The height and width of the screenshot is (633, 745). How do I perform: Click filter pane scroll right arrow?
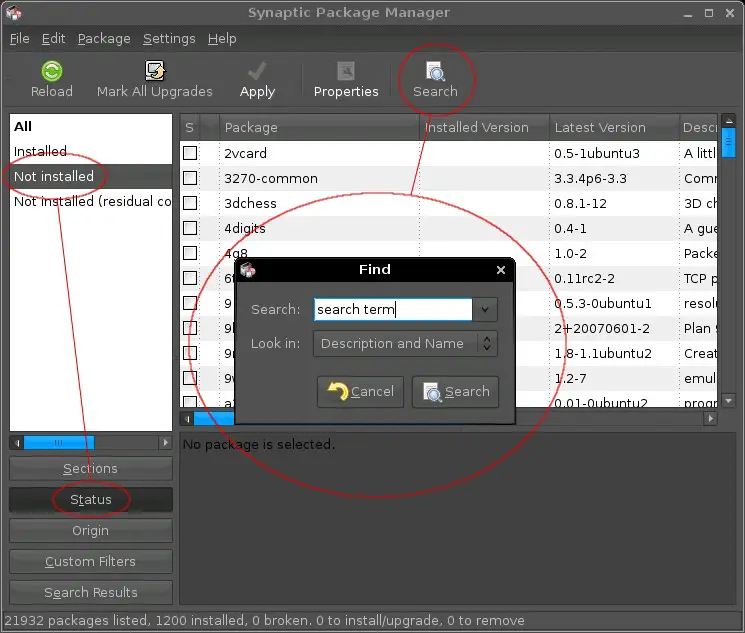pyautogui.click(x=165, y=443)
